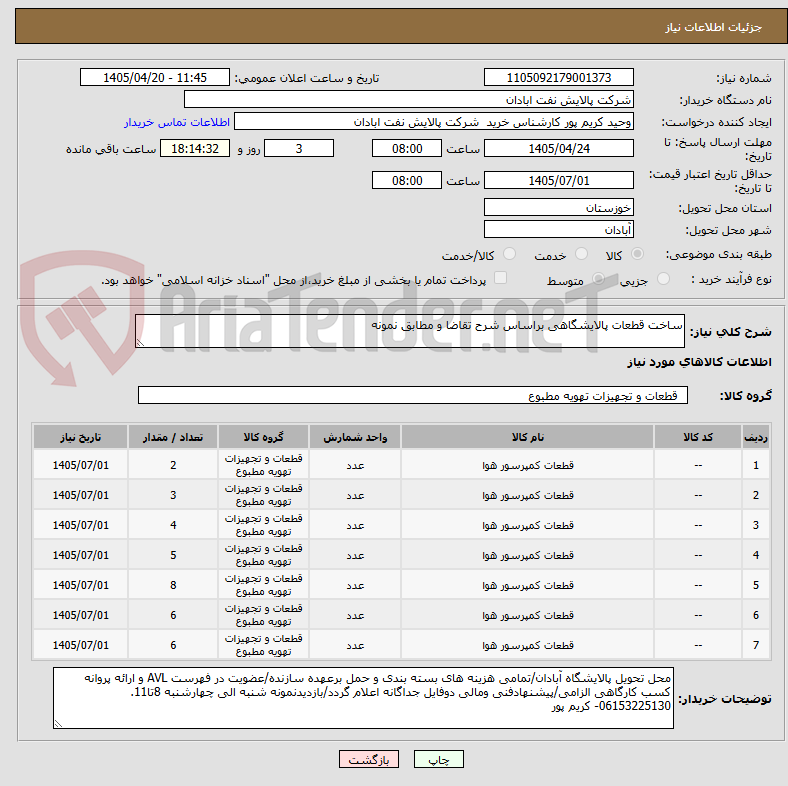
Task: Select the خدمت radio button
Action: tap(581, 254)
